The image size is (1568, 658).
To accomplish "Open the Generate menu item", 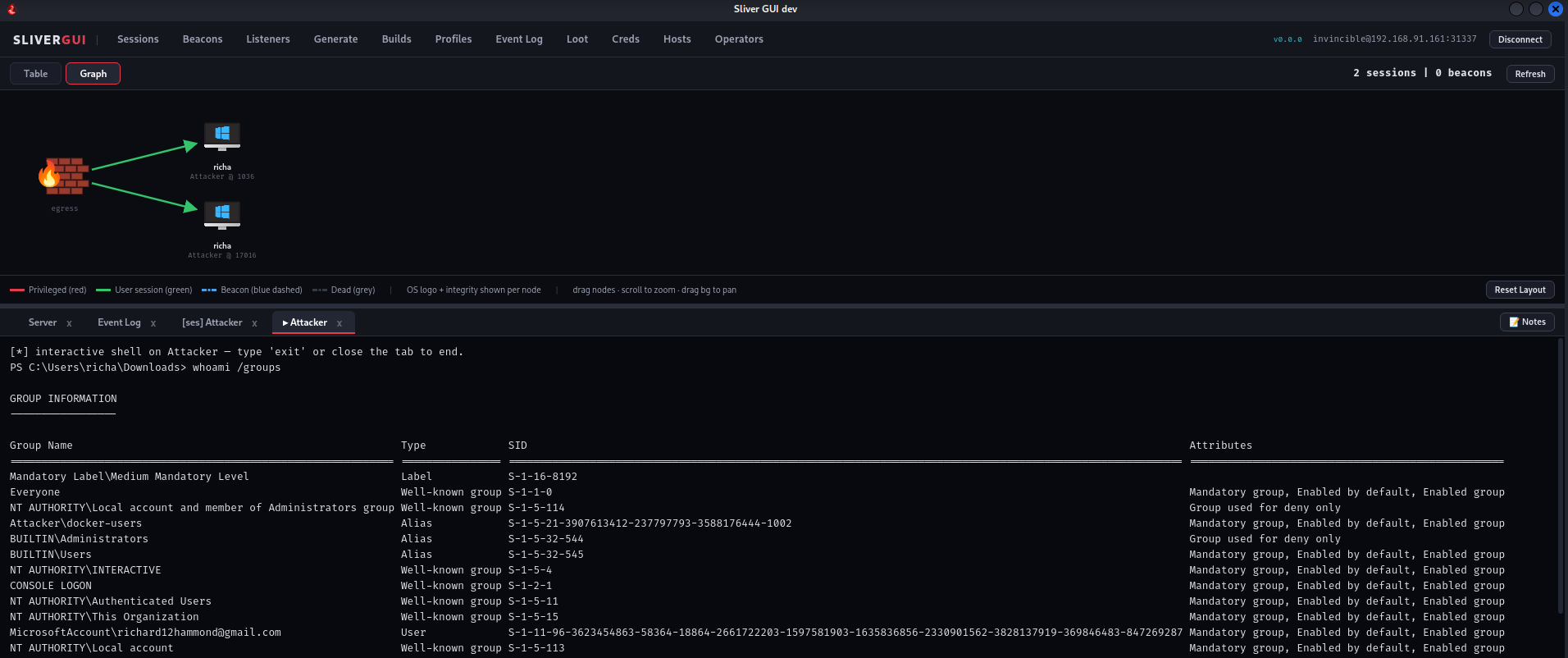I will point(335,39).
